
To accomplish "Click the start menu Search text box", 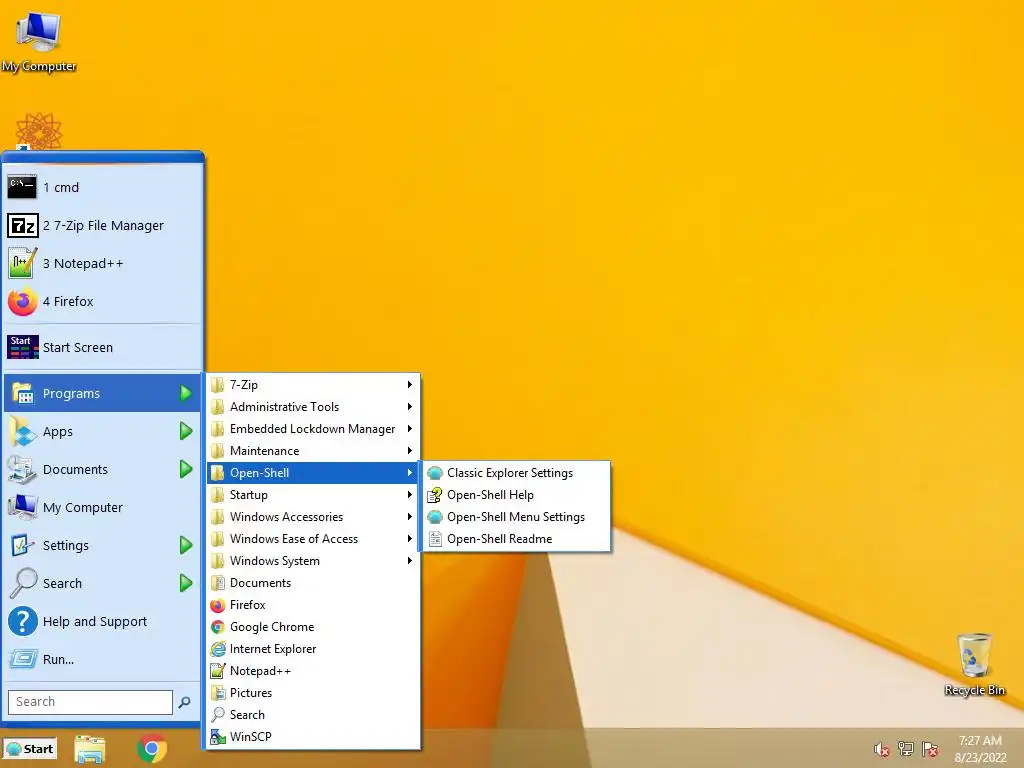I will [x=90, y=702].
